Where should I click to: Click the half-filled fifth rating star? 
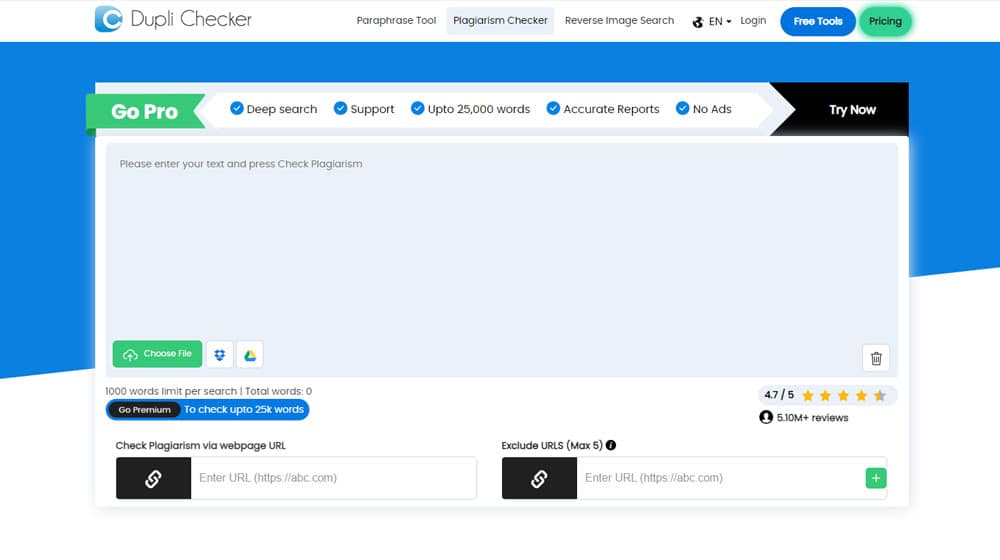click(880, 395)
